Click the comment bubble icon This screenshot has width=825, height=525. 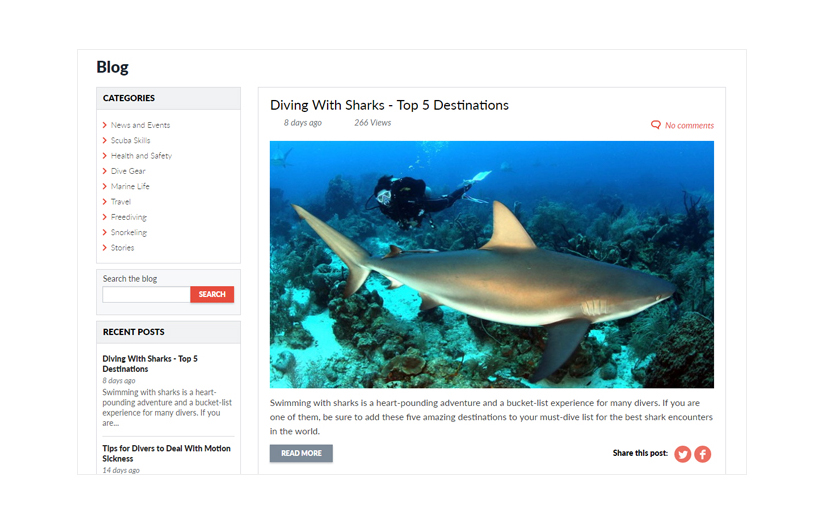click(x=656, y=125)
